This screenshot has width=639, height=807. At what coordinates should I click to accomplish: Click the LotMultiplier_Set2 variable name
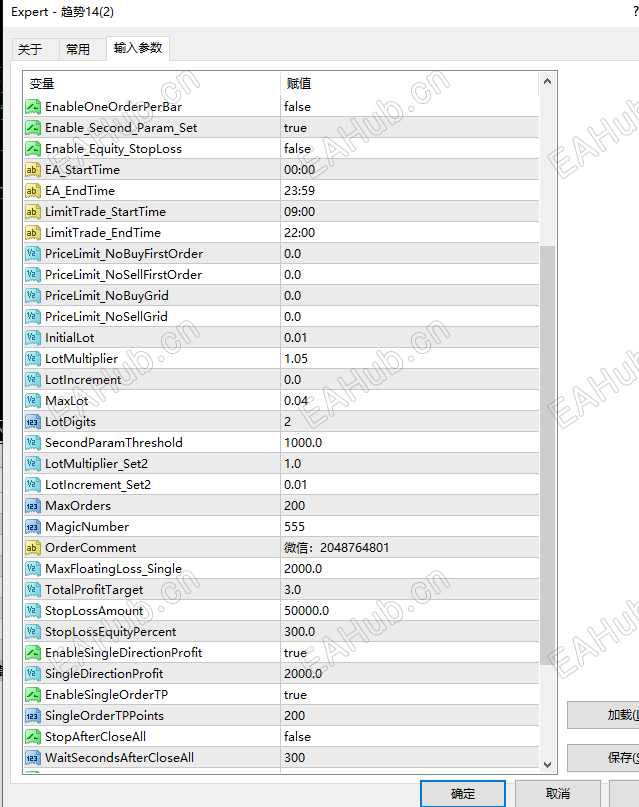97,464
